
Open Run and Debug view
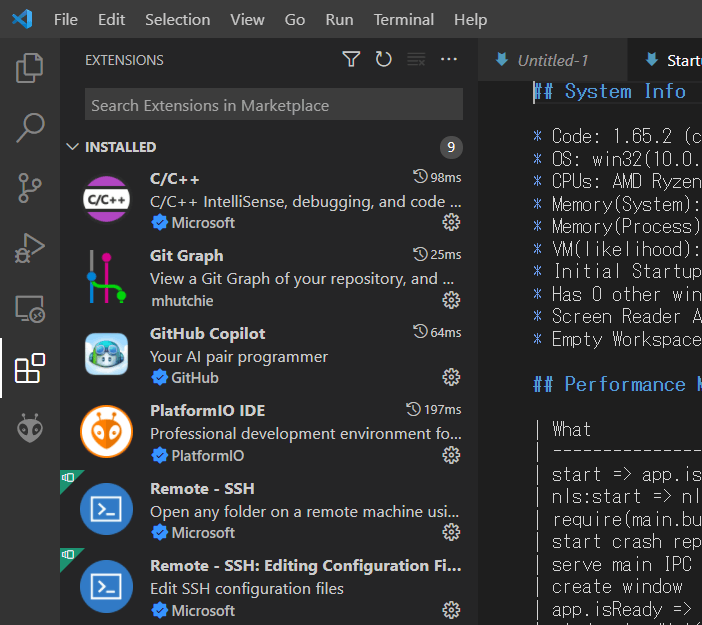30,248
